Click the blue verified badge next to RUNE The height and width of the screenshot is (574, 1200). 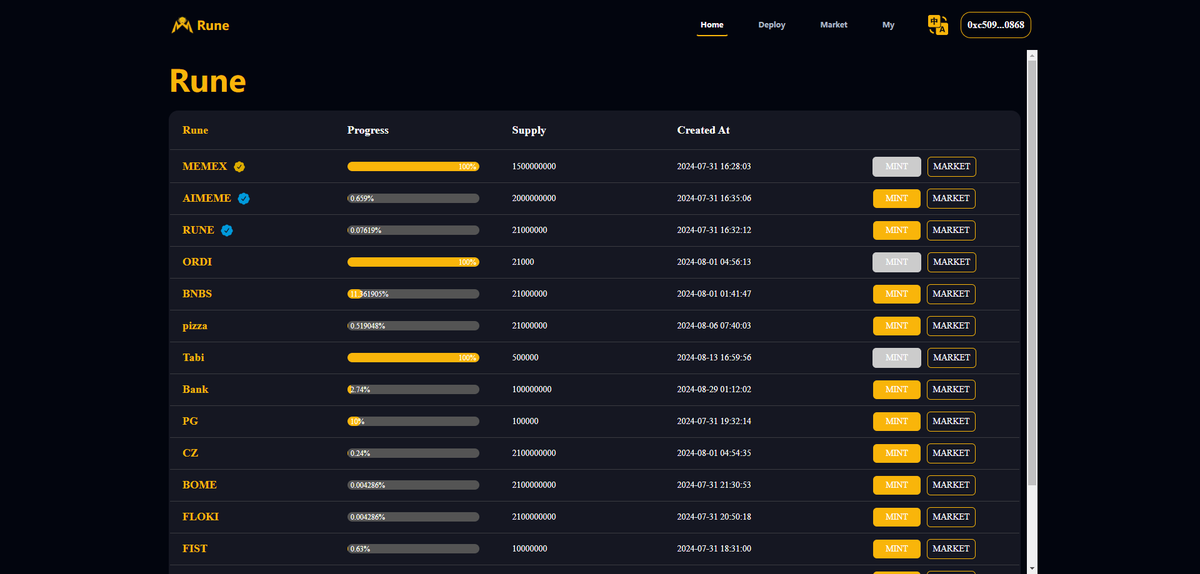227,230
